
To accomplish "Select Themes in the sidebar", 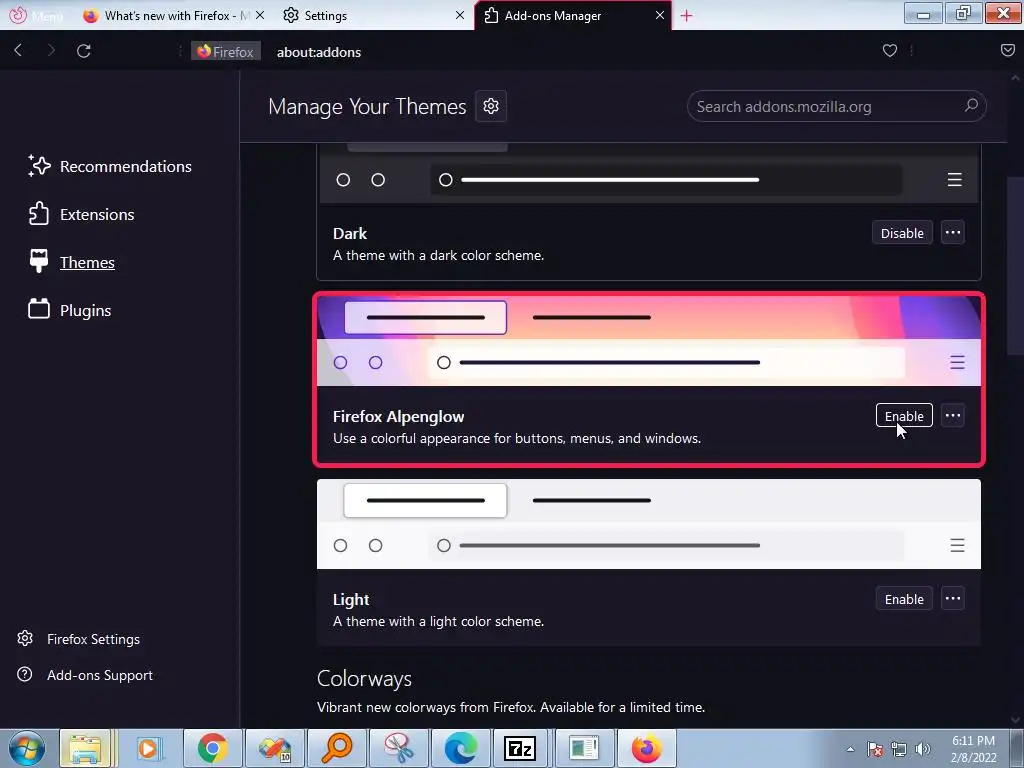I will [x=71, y=263].
